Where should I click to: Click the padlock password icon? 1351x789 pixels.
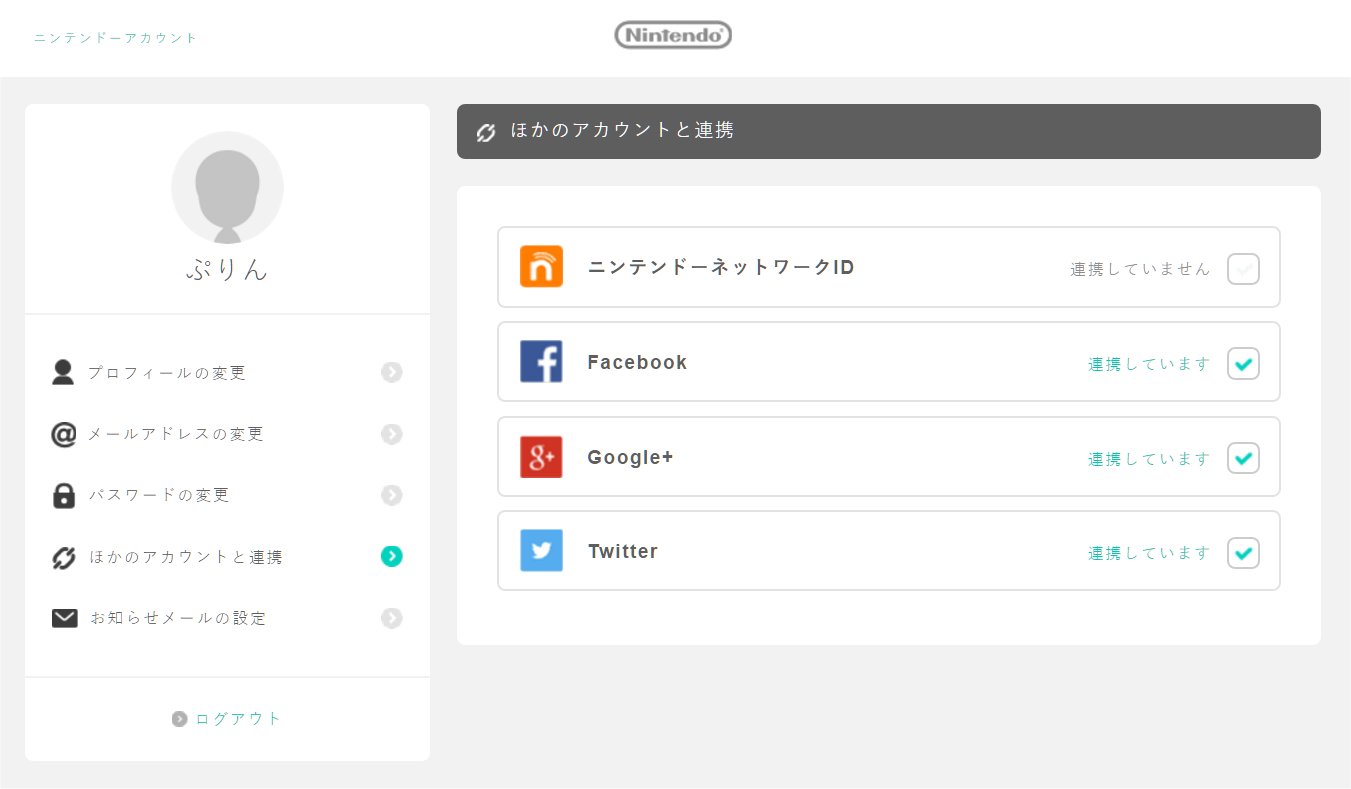pos(64,495)
